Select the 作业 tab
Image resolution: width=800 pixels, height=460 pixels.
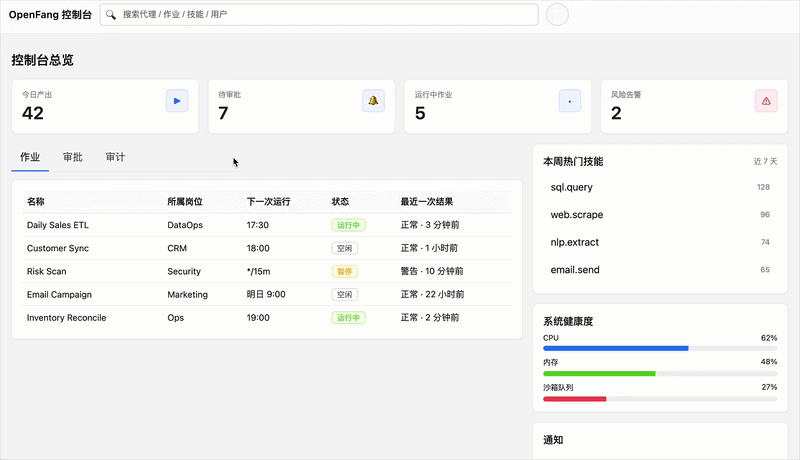point(30,157)
